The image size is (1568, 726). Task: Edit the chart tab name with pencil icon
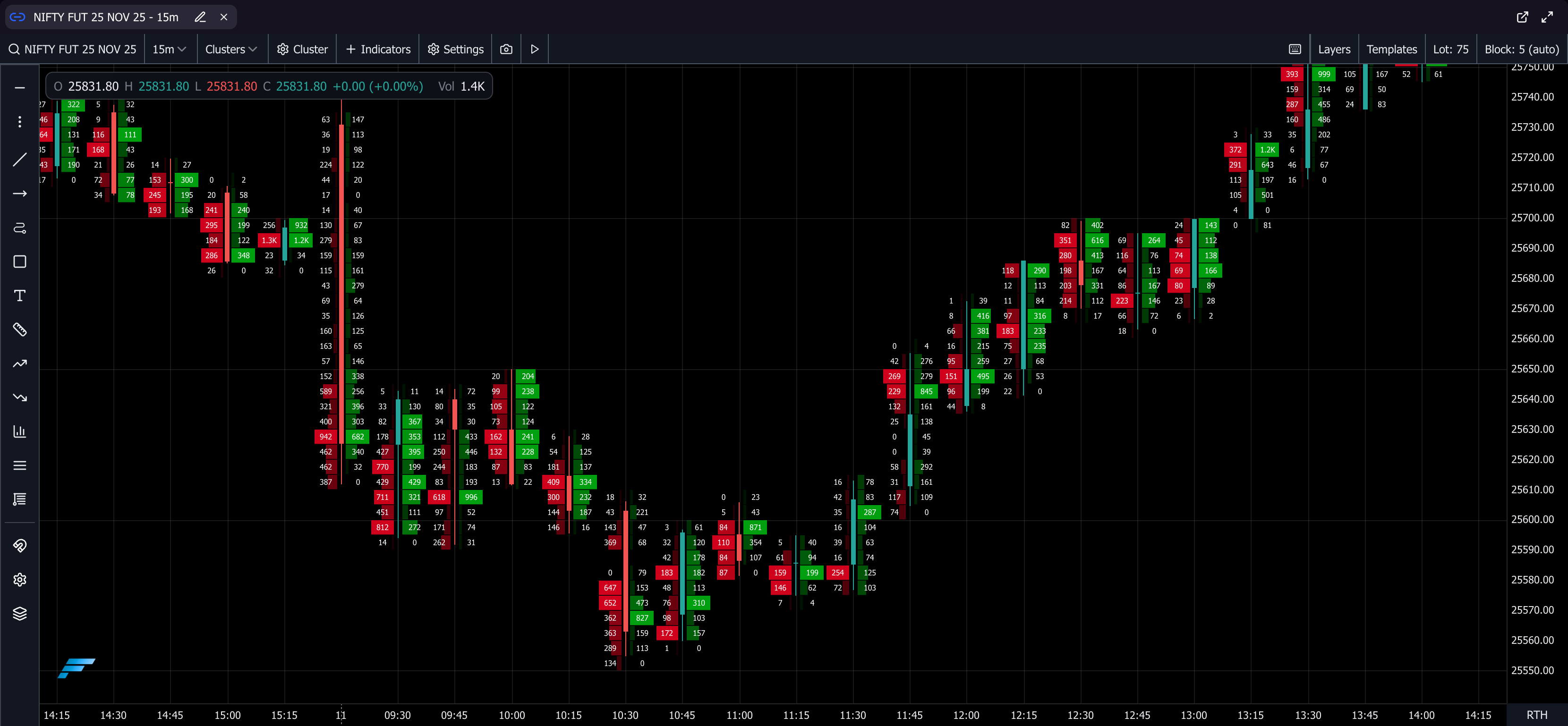click(200, 17)
